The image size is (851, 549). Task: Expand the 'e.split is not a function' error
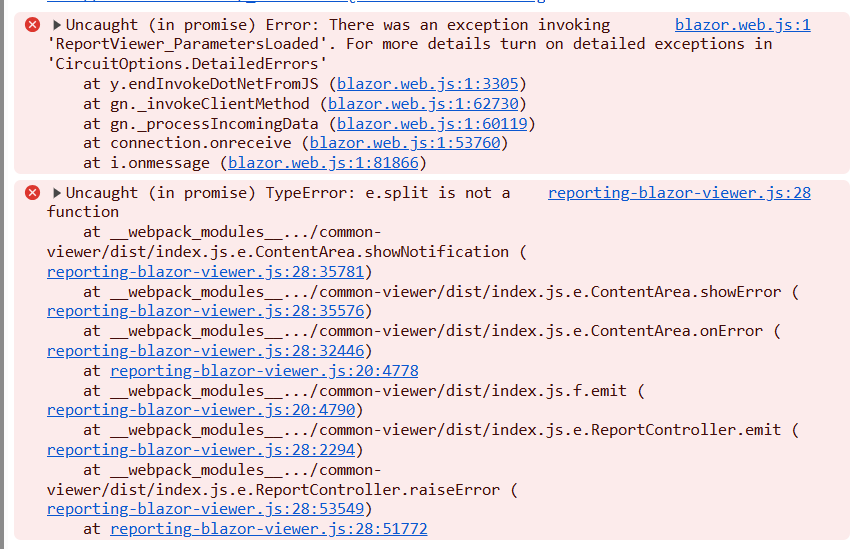(x=57, y=192)
